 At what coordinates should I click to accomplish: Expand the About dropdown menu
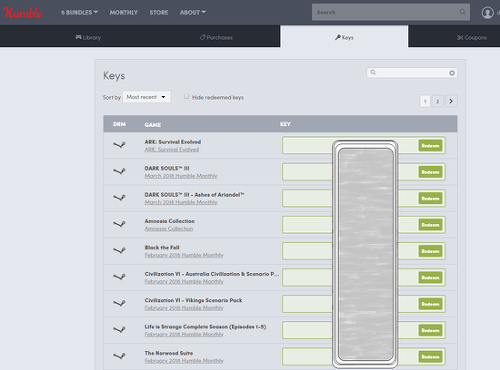[193, 12]
